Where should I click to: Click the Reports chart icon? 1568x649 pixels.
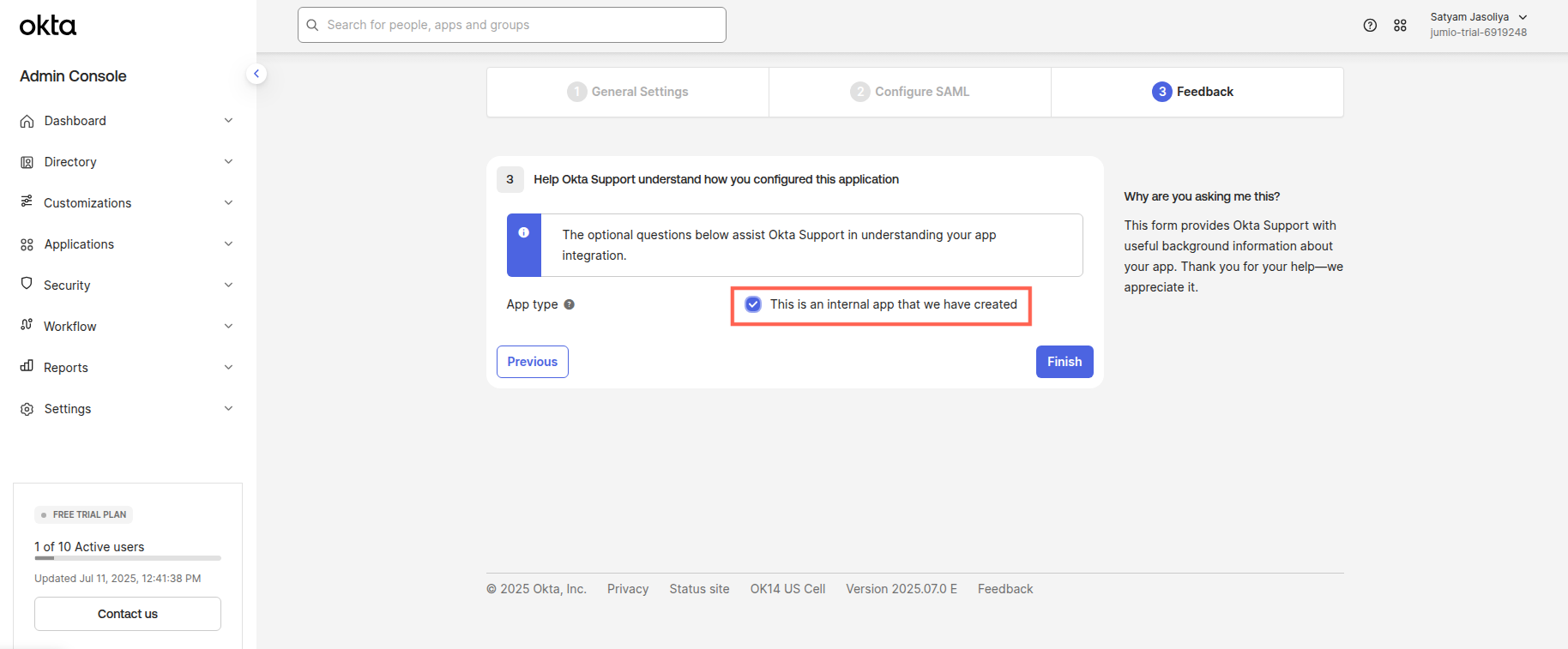(27, 366)
